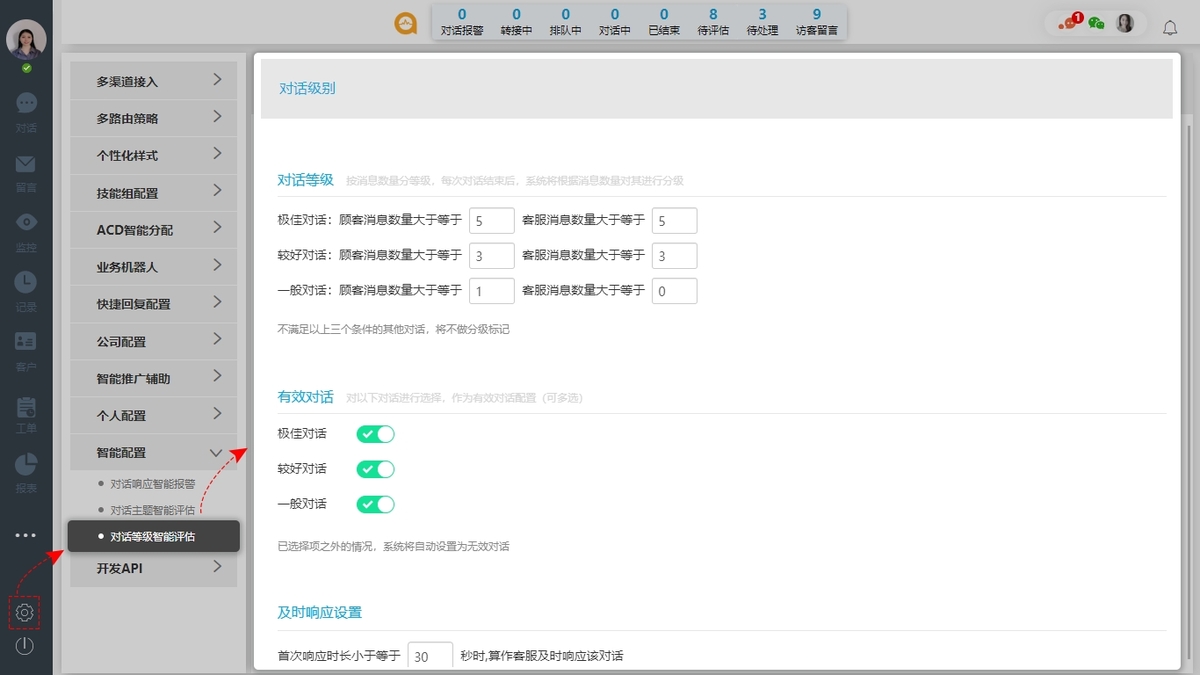Toggle off 一般对话 as effective conversation
1200x675 pixels.
coord(374,503)
